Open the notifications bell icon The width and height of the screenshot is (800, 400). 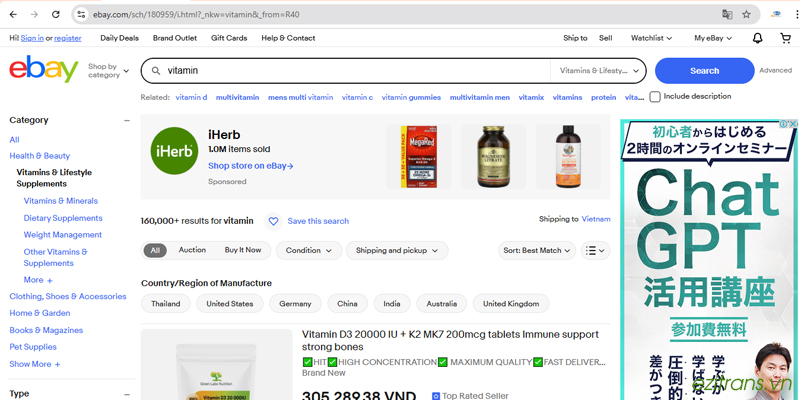coord(758,38)
